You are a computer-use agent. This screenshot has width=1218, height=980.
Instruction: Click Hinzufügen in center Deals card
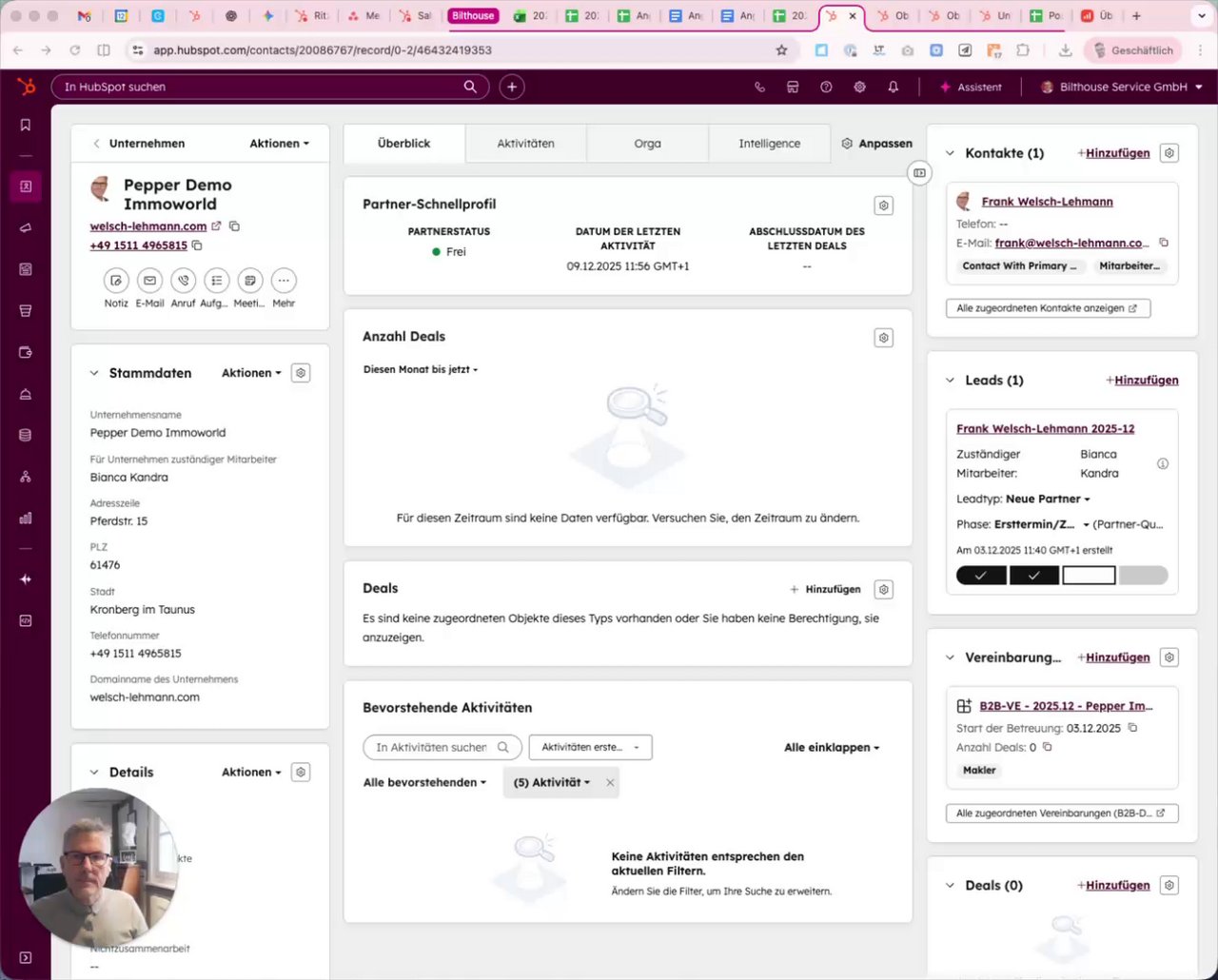(825, 590)
